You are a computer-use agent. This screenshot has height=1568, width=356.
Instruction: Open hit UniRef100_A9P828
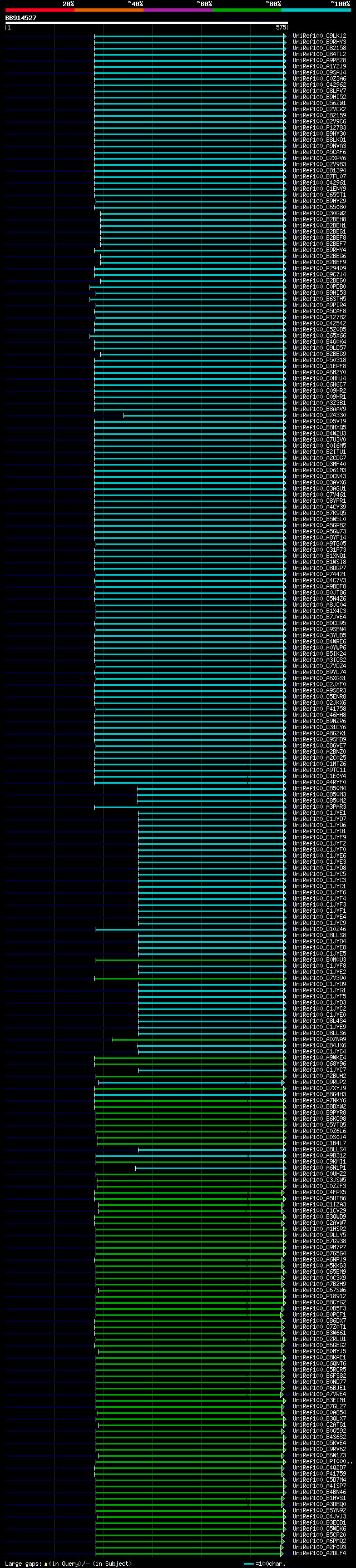(319, 60)
